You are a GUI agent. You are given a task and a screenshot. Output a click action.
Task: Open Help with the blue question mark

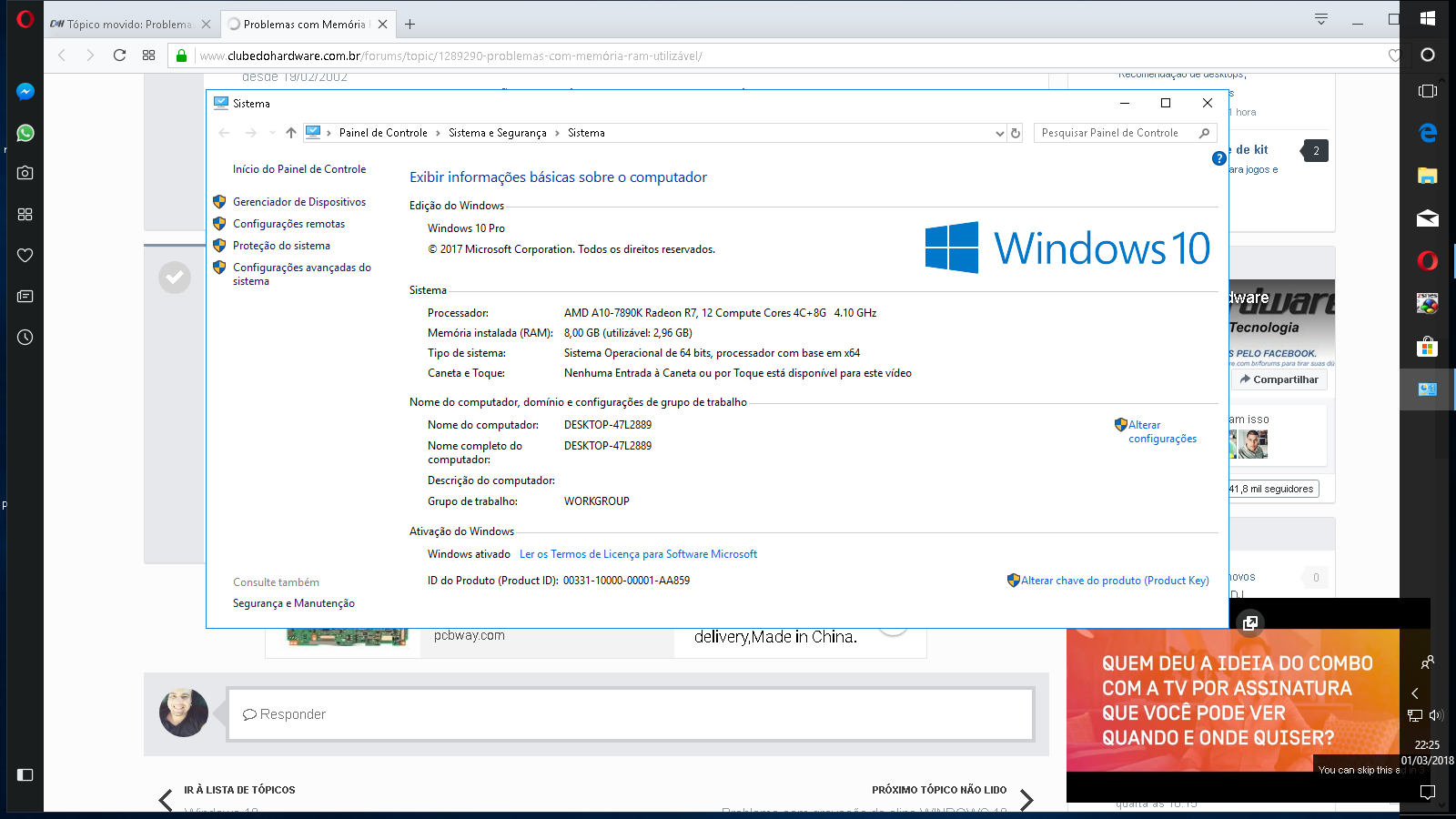[x=1219, y=158]
